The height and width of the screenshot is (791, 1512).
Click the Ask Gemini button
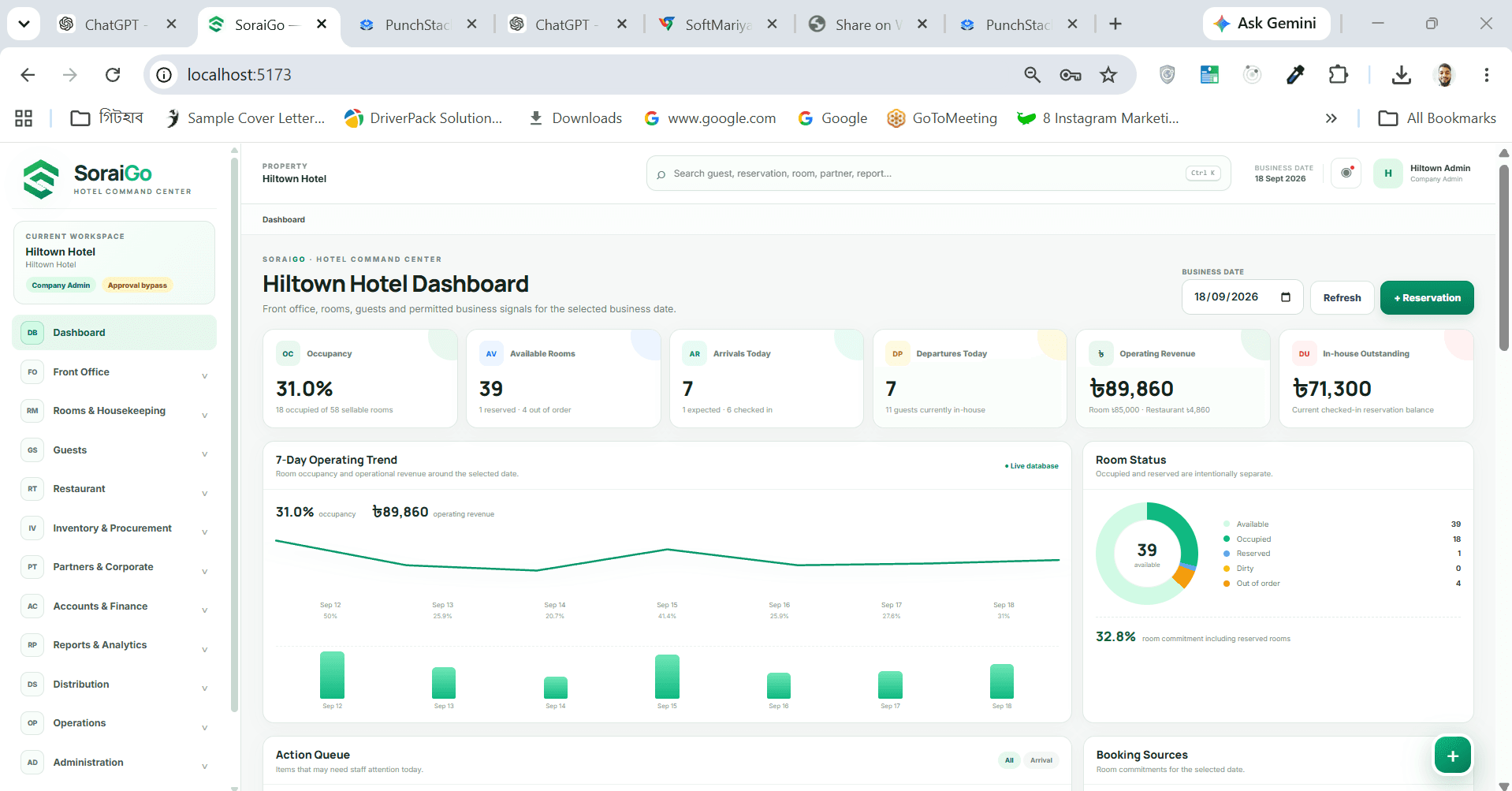pos(1266,24)
